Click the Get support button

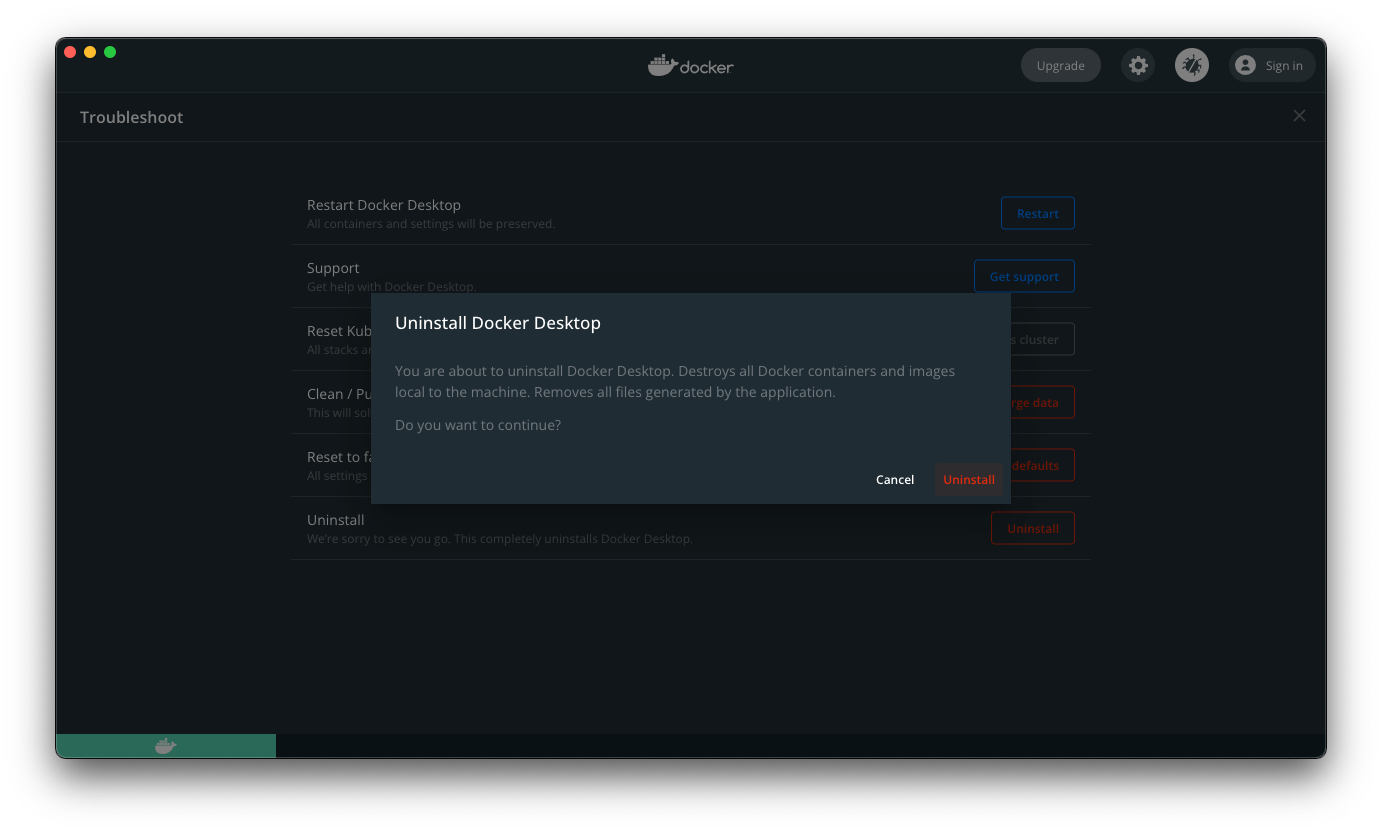1024,277
